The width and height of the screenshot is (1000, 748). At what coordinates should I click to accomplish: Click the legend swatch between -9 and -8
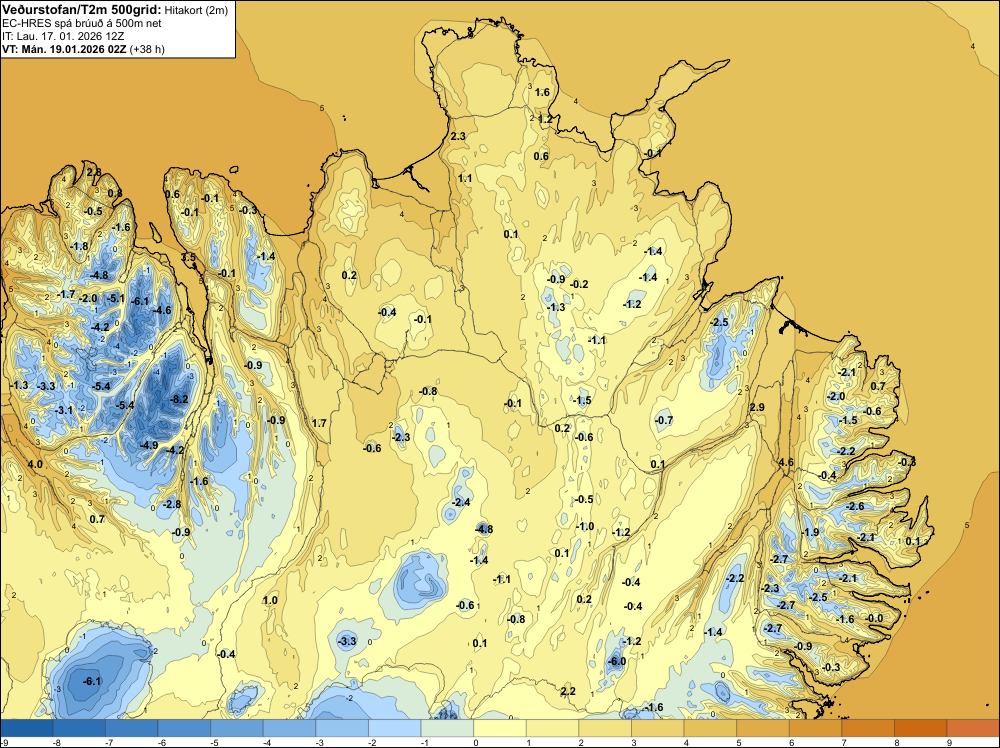tap(27, 728)
